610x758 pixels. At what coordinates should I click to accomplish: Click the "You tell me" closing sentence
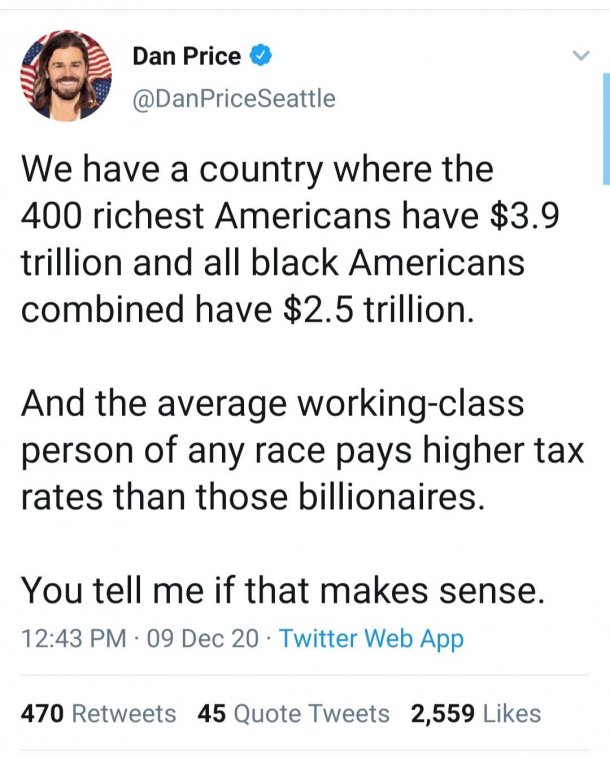coord(283,590)
